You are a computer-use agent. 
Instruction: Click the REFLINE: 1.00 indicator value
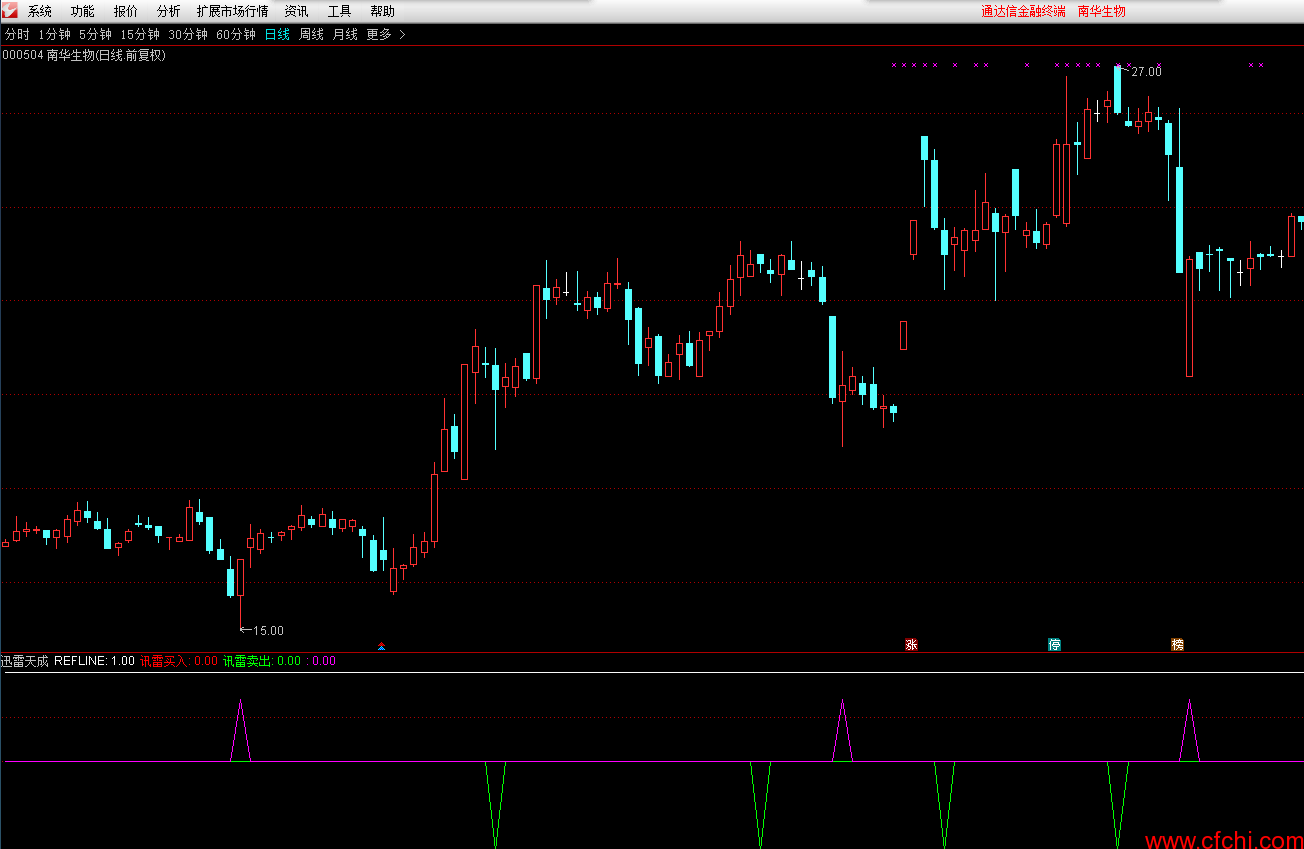[94, 661]
